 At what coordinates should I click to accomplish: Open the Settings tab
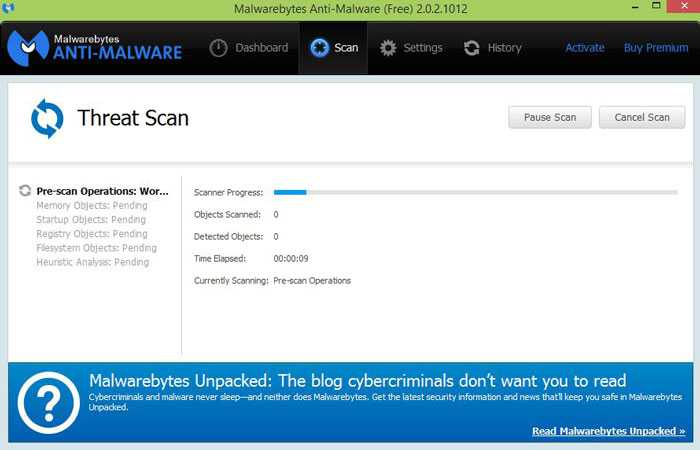(411, 48)
